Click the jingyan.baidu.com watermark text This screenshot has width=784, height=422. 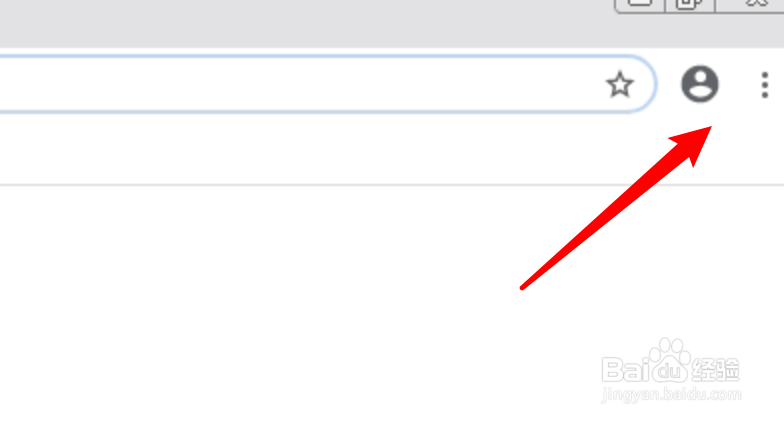click(671, 394)
